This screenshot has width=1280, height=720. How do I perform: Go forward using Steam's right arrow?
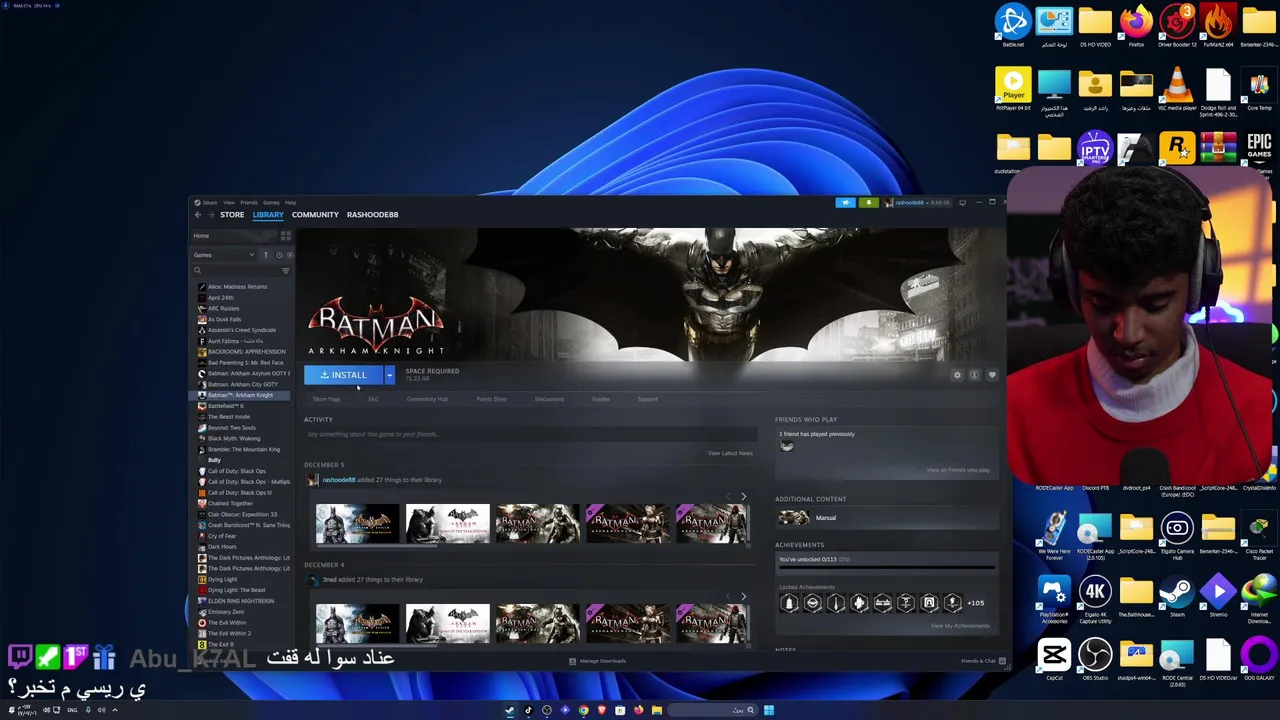210,215
